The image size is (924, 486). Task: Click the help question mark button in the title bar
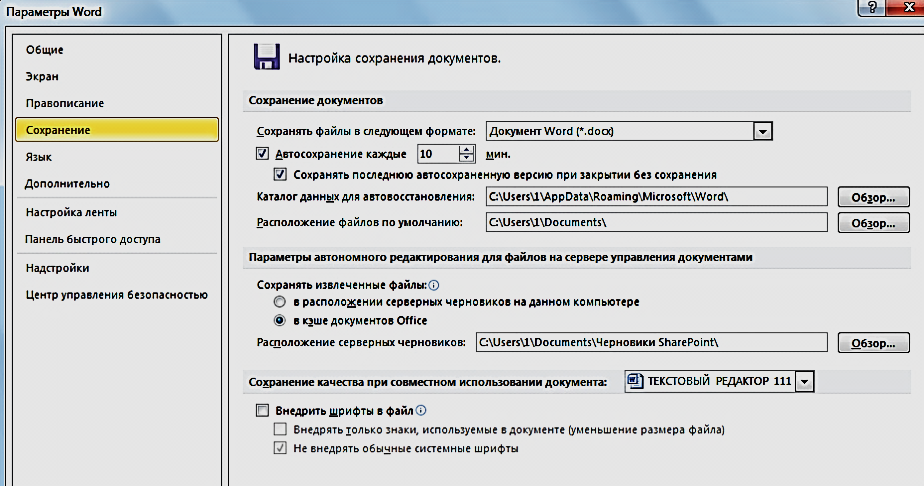(x=873, y=8)
